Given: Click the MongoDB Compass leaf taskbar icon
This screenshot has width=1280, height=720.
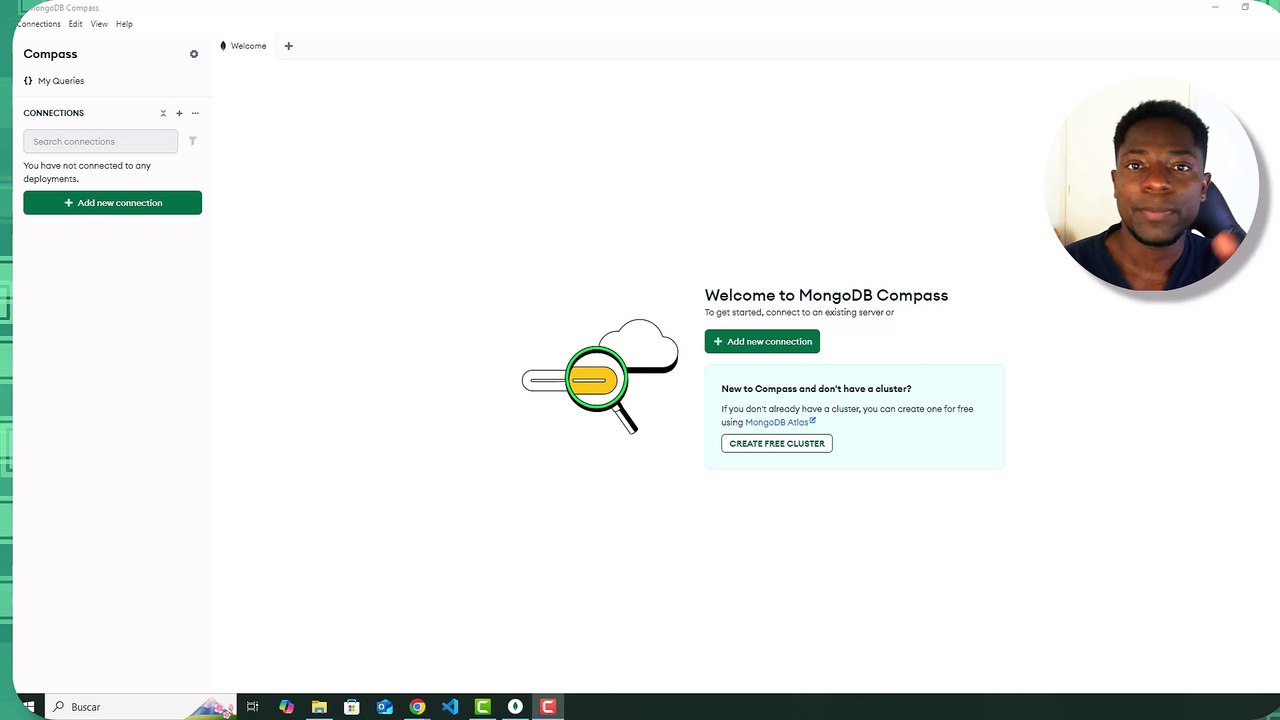Looking at the screenshot, I should (x=515, y=707).
